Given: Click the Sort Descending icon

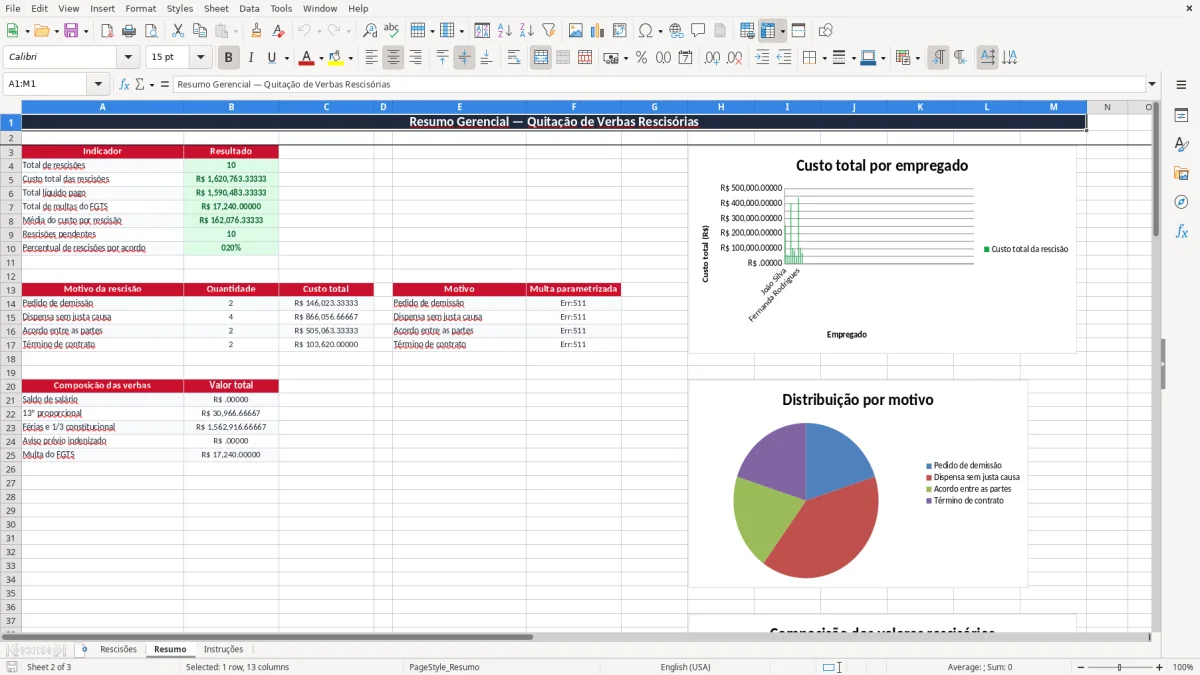Looking at the screenshot, I should (527, 31).
